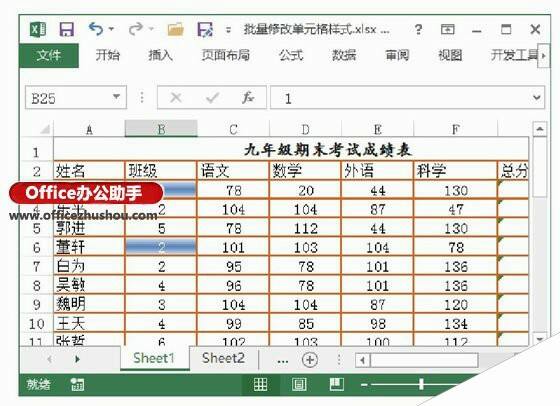Image resolution: width=560 pixels, height=406 pixels.
Task: Open a file with the folder icon
Action: point(175,29)
